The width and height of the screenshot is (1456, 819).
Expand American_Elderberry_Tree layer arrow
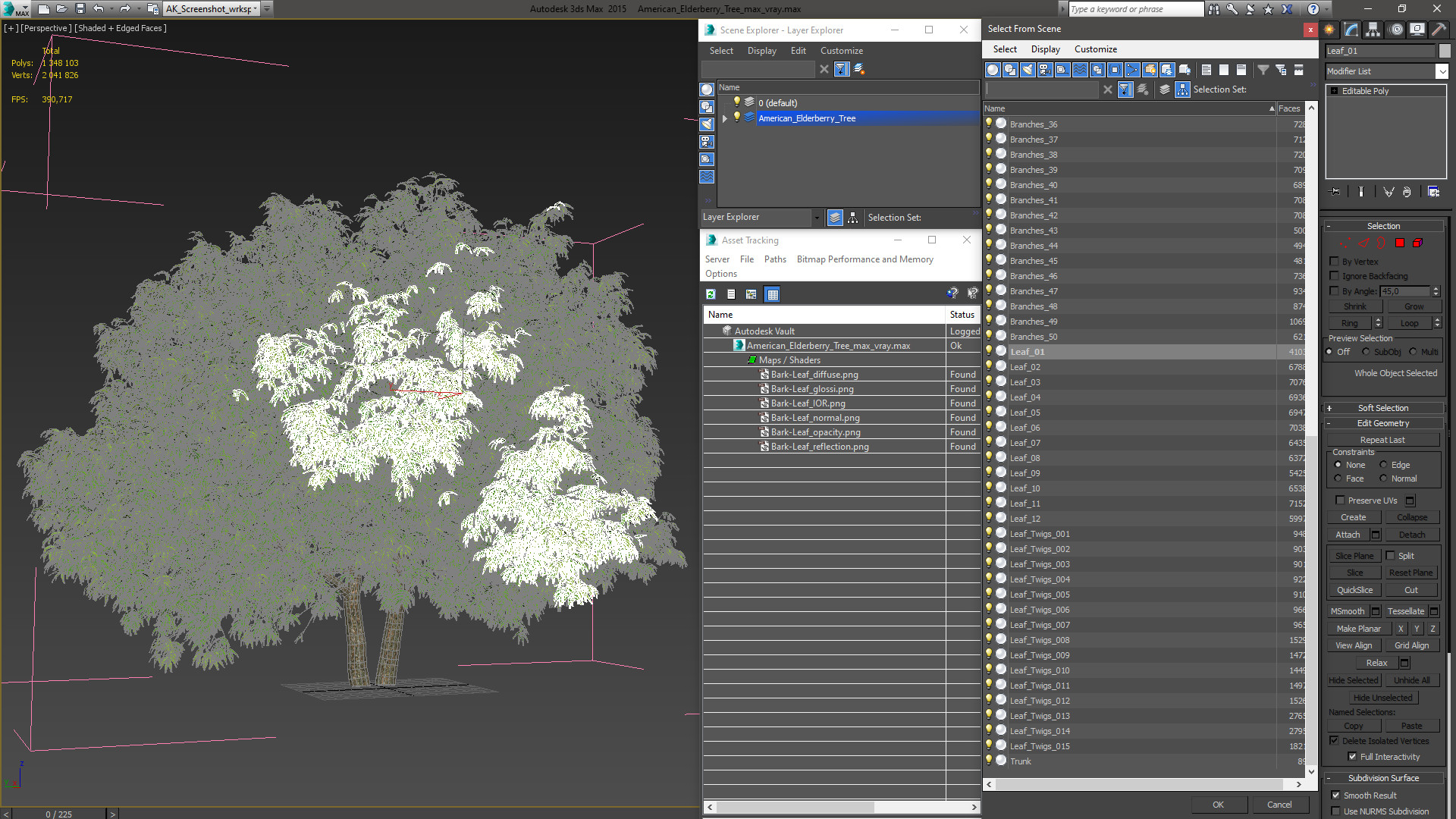[725, 118]
